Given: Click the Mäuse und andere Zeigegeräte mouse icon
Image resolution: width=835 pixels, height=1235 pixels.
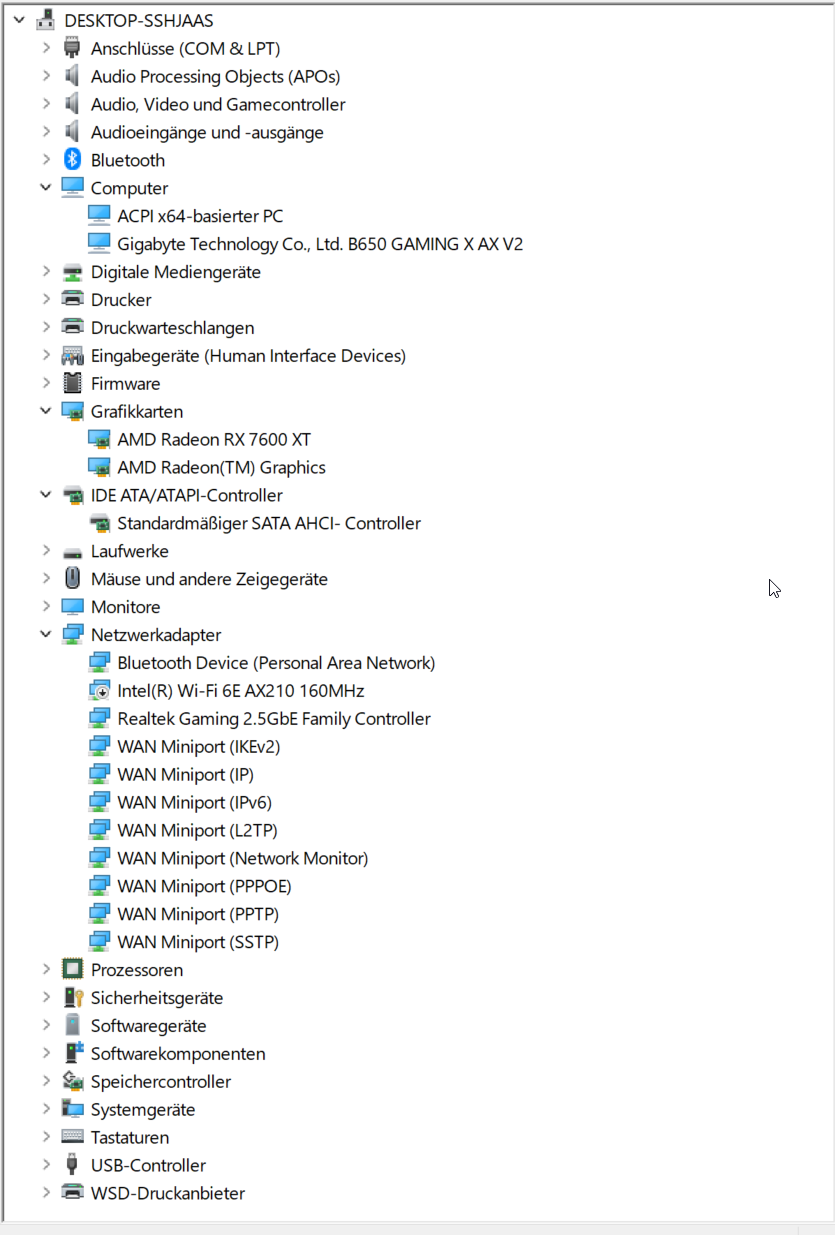Looking at the screenshot, I should (x=72, y=578).
